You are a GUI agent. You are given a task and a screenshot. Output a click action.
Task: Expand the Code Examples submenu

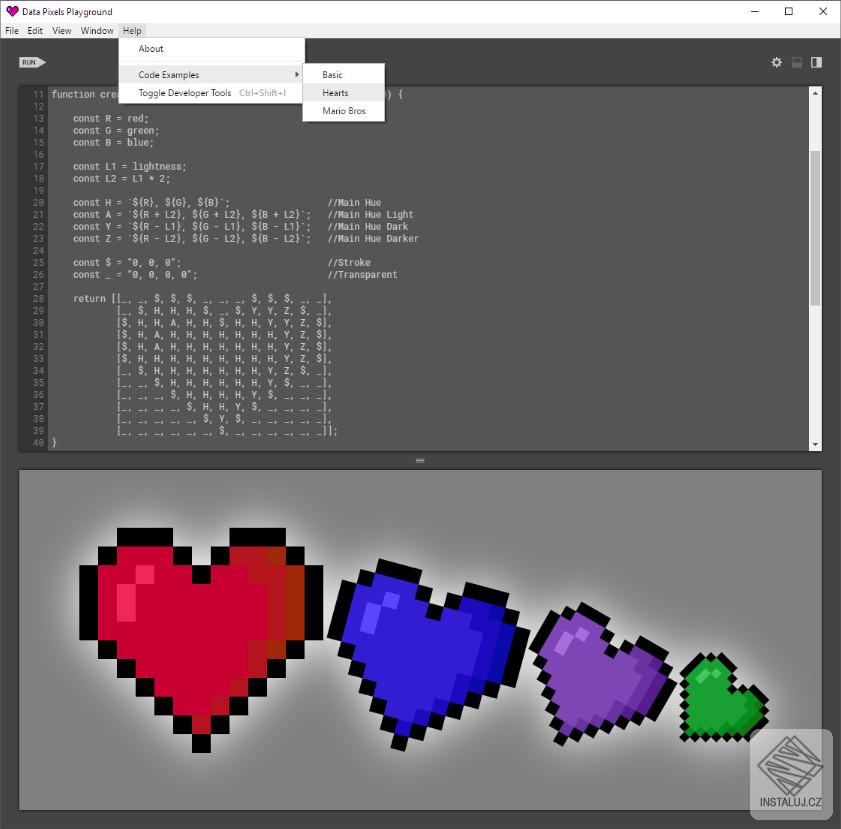[x=211, y=75]
